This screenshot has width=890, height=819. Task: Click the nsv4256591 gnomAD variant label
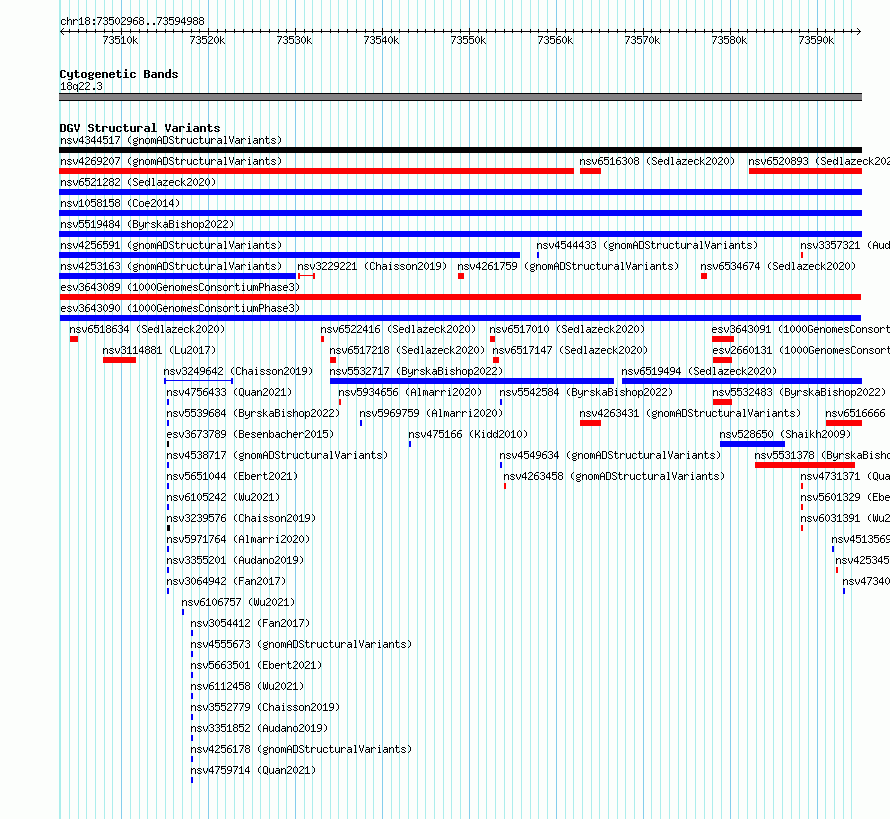(x=171, y=245)
